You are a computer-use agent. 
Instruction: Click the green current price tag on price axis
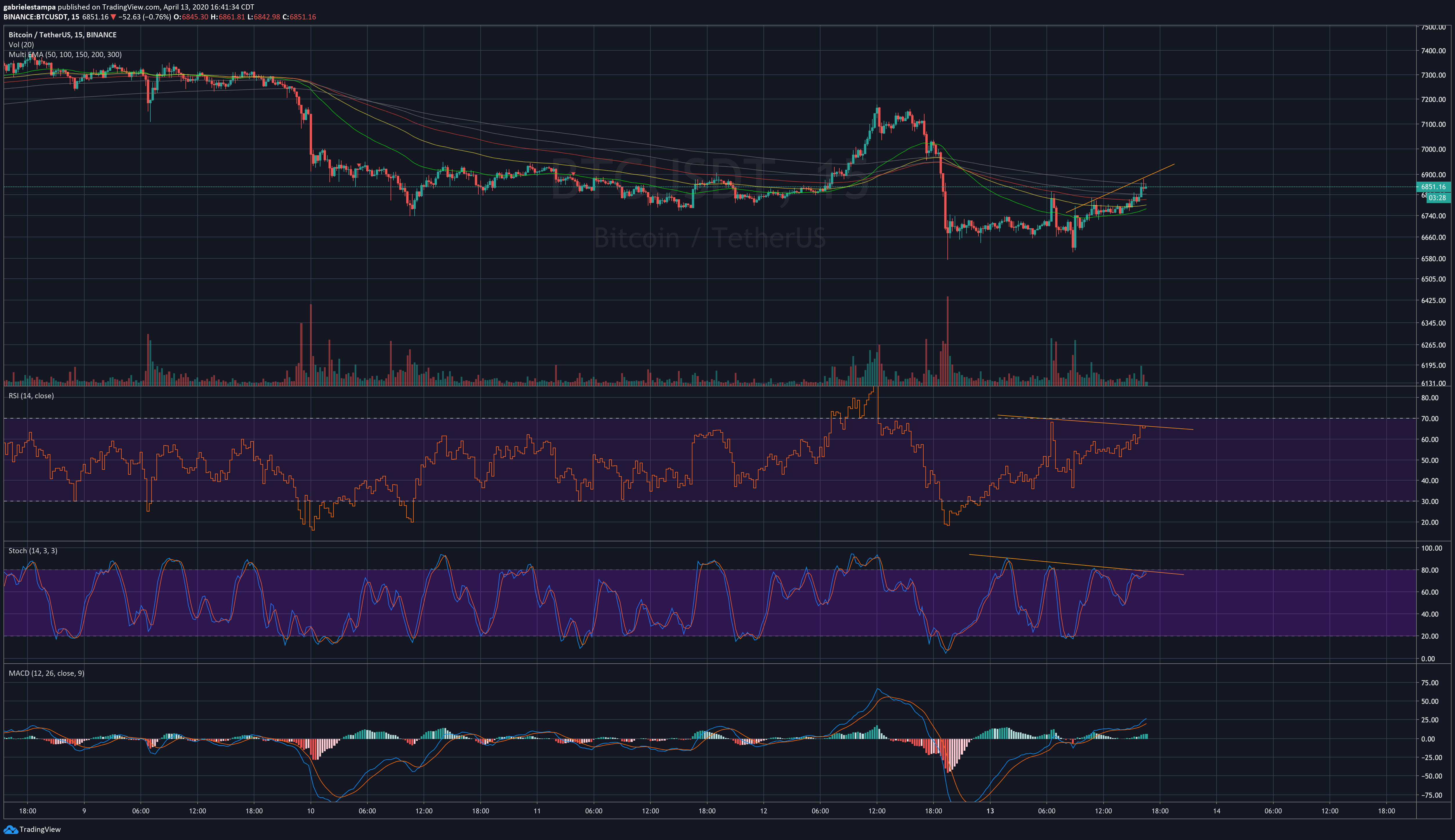pos(1433,187)
